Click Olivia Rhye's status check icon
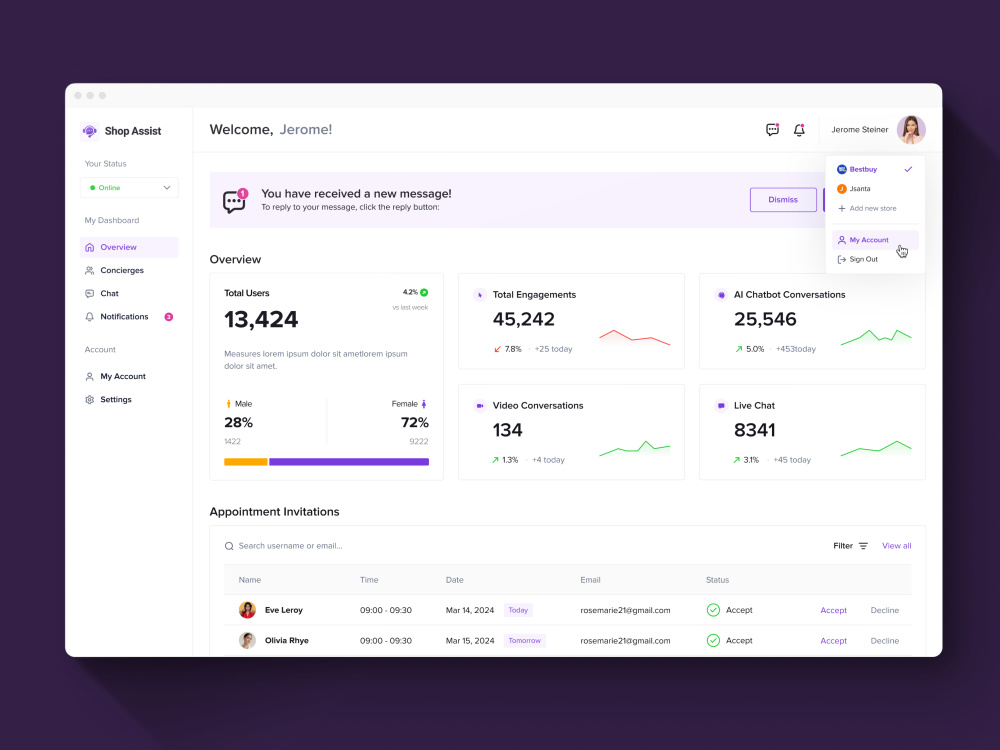The width and height of the screenshot is (1000, 750). click(x=714, y=640)
